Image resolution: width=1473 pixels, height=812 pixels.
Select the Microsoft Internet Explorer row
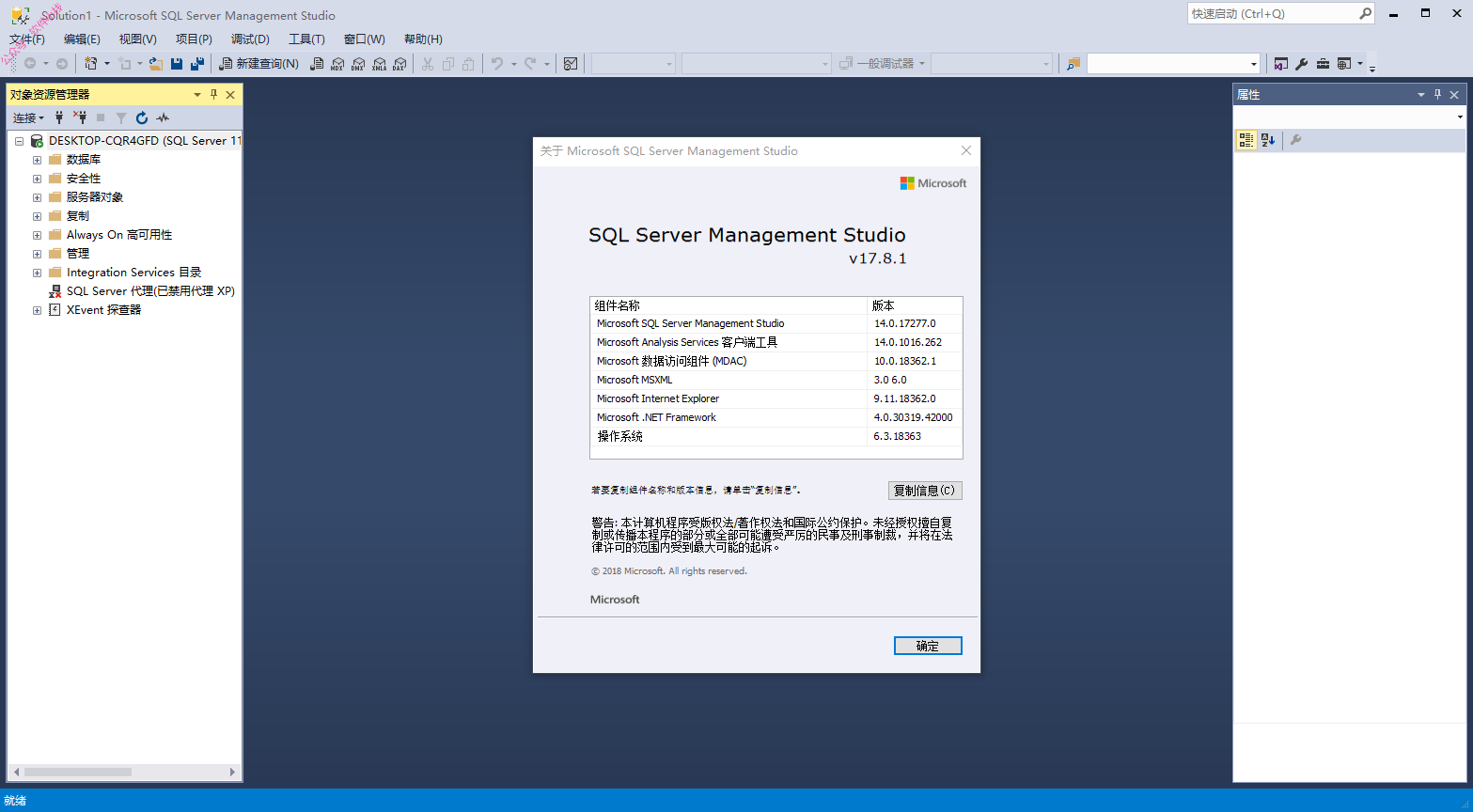[x=776, y=398]
